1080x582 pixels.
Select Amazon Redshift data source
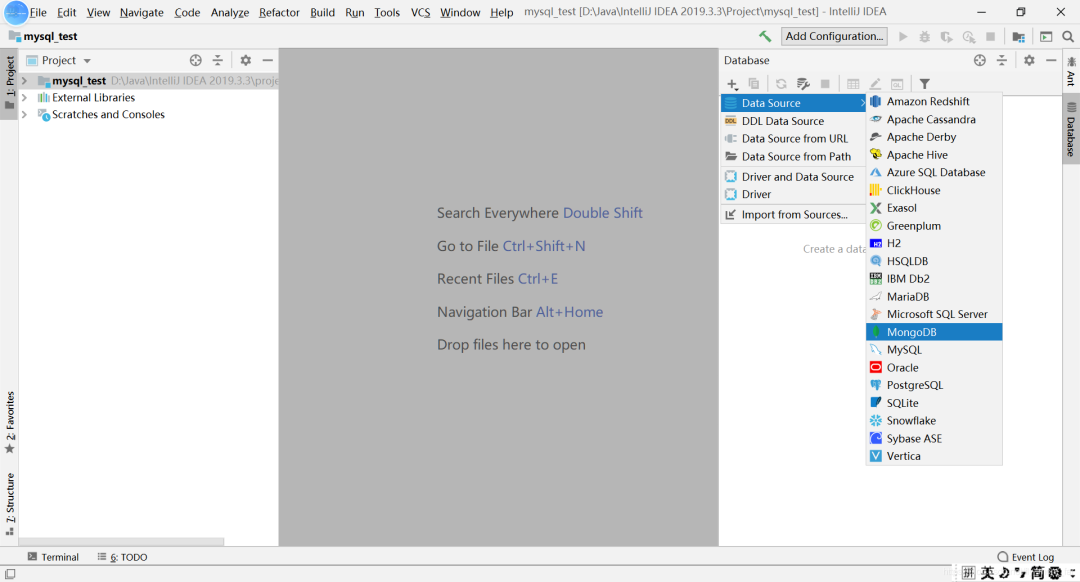[934, 101]
